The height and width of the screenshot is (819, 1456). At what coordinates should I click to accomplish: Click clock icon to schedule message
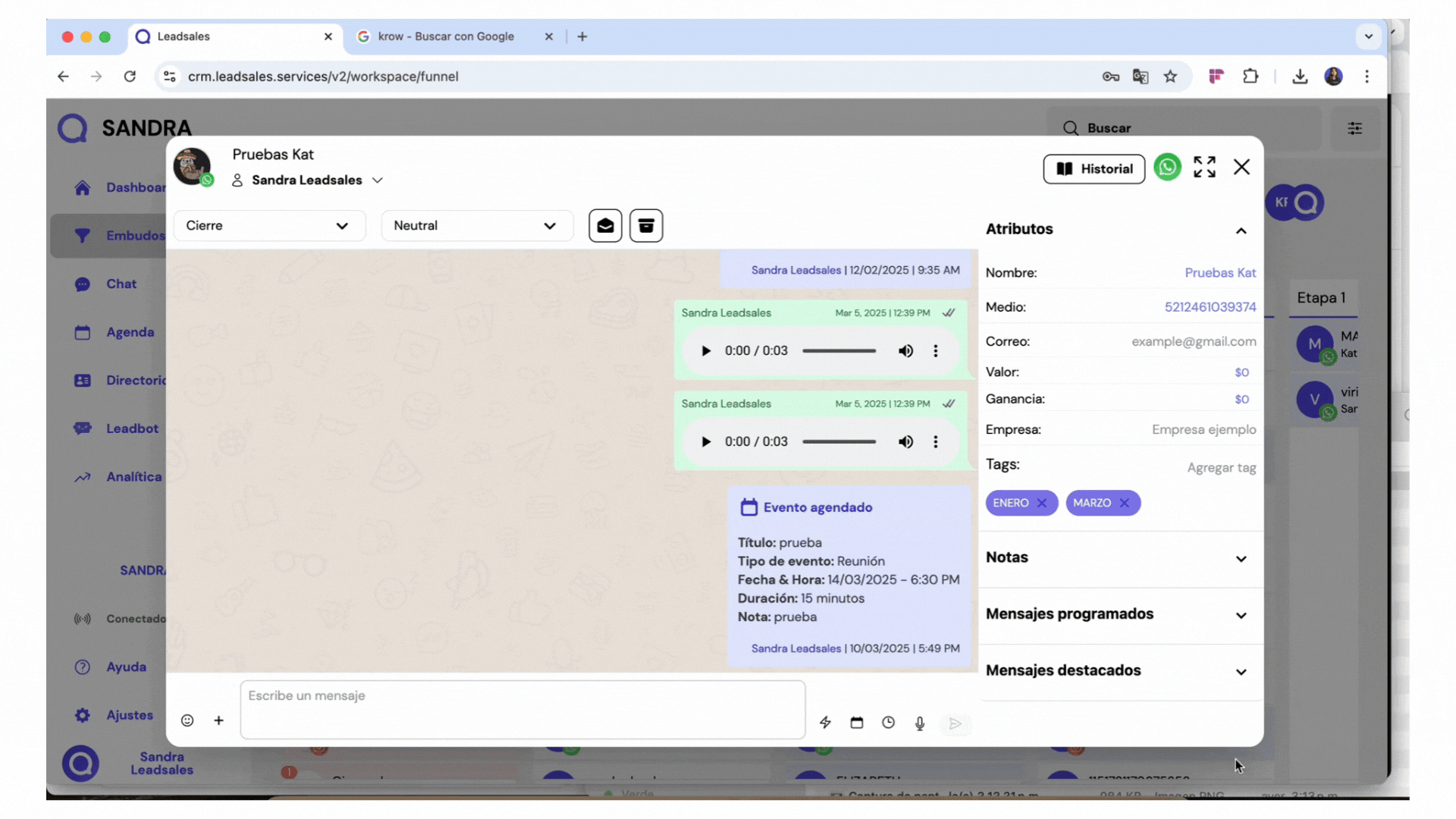[x=888, y=723]
